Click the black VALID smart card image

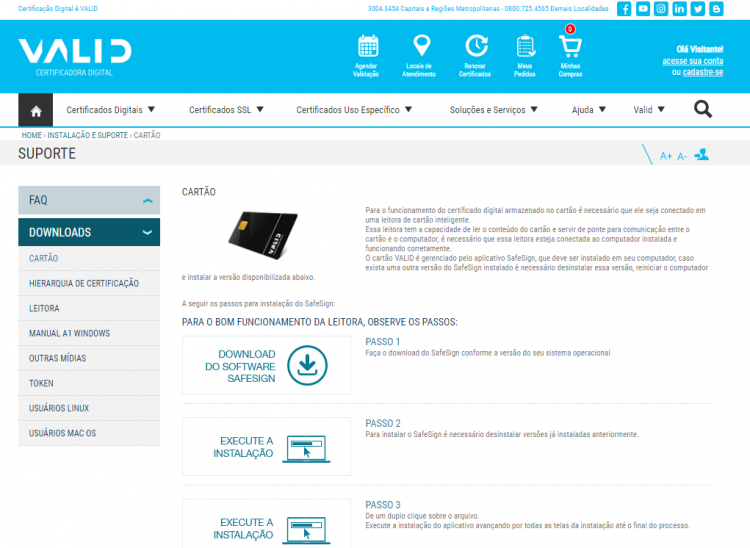[x=263, y=234]
